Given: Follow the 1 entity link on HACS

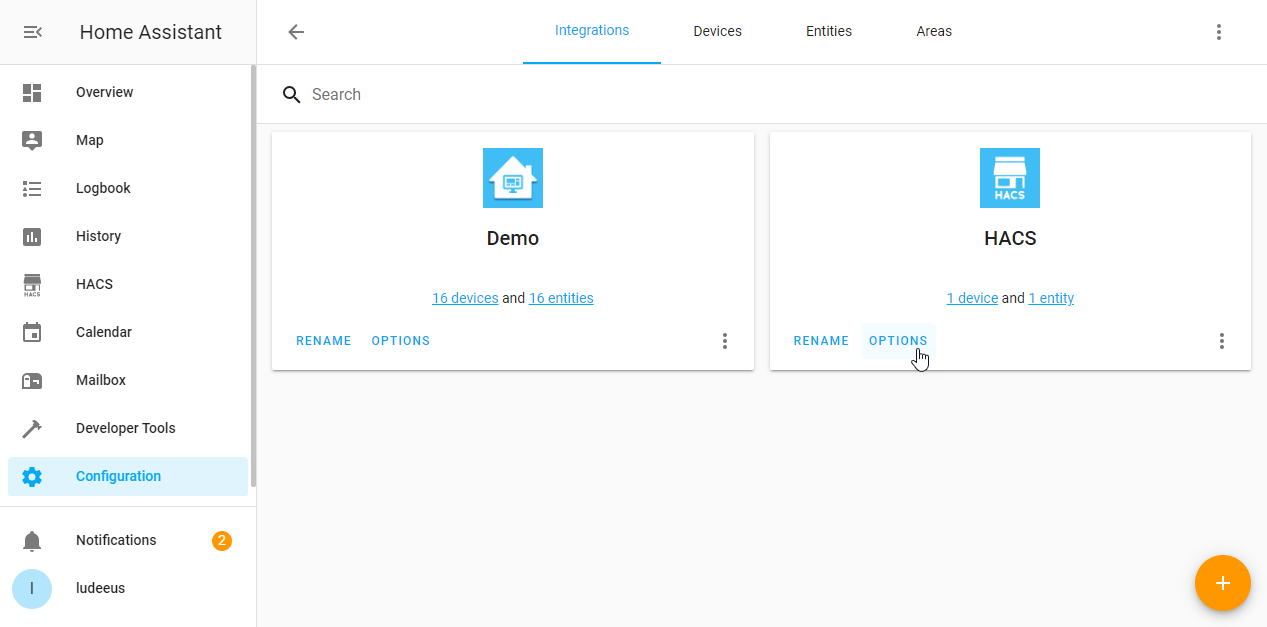Looking at the screenshot, I should click(1051, 298).
